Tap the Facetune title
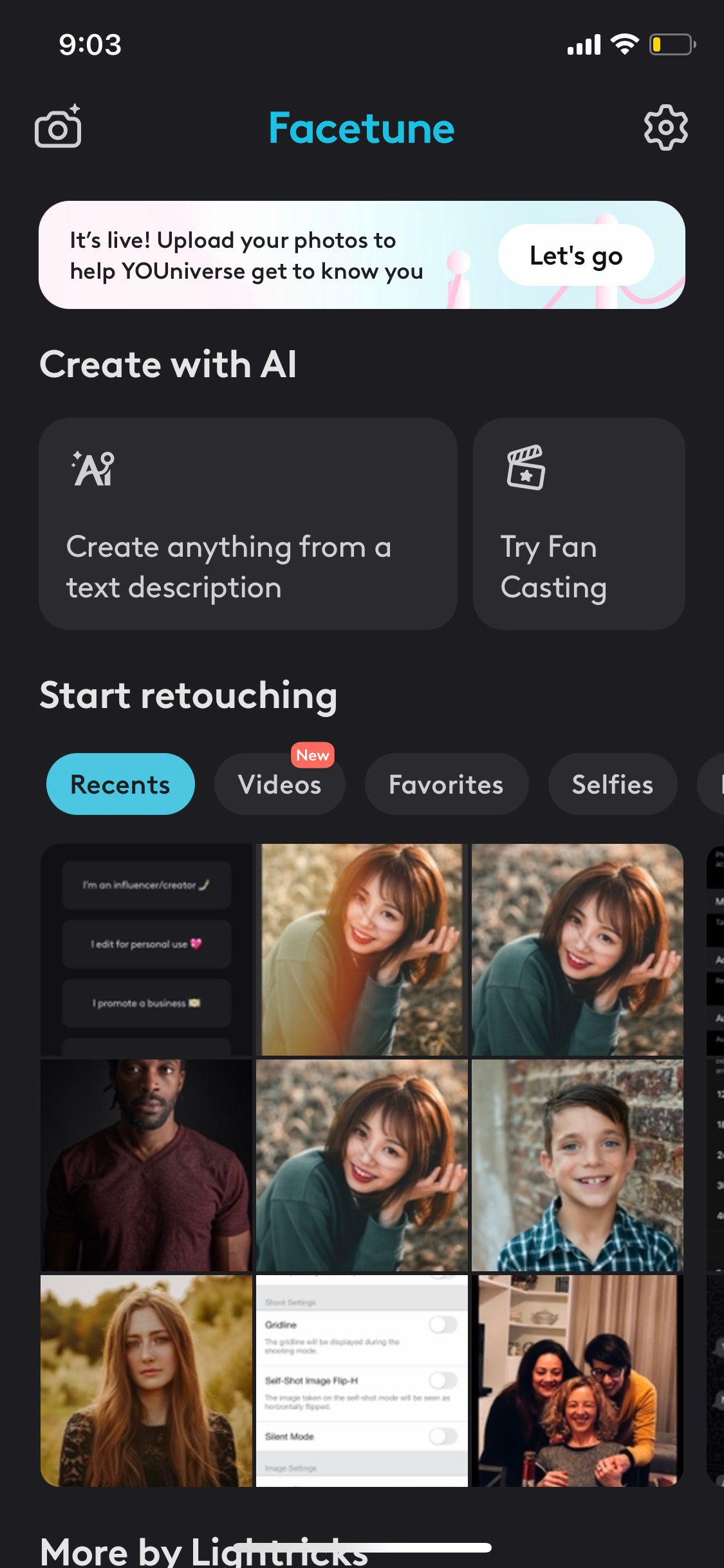Viewport: 724px width, 1568px height. [x=362, y=128]
